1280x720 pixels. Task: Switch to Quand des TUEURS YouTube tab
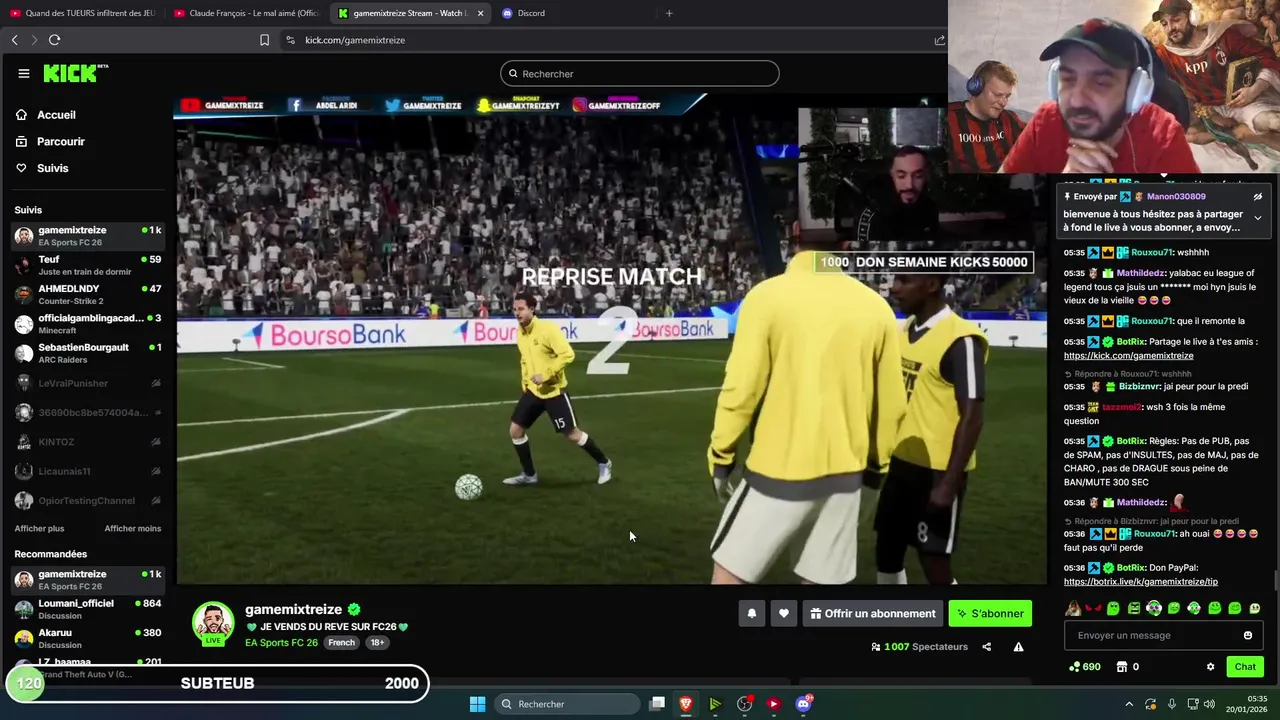pos(83,13)
